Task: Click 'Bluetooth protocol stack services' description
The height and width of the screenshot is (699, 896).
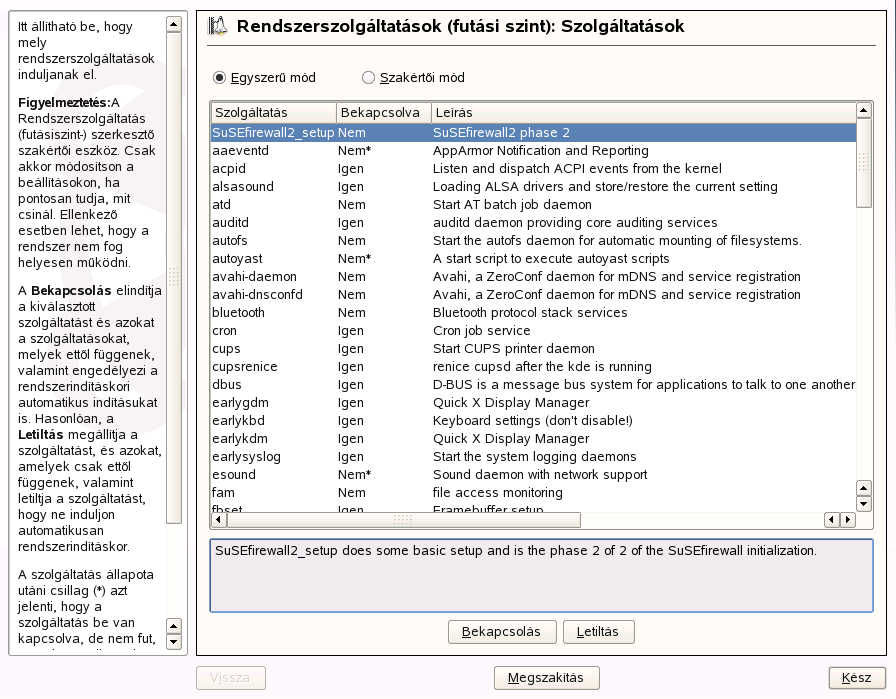Action: [x=530, y=313]
